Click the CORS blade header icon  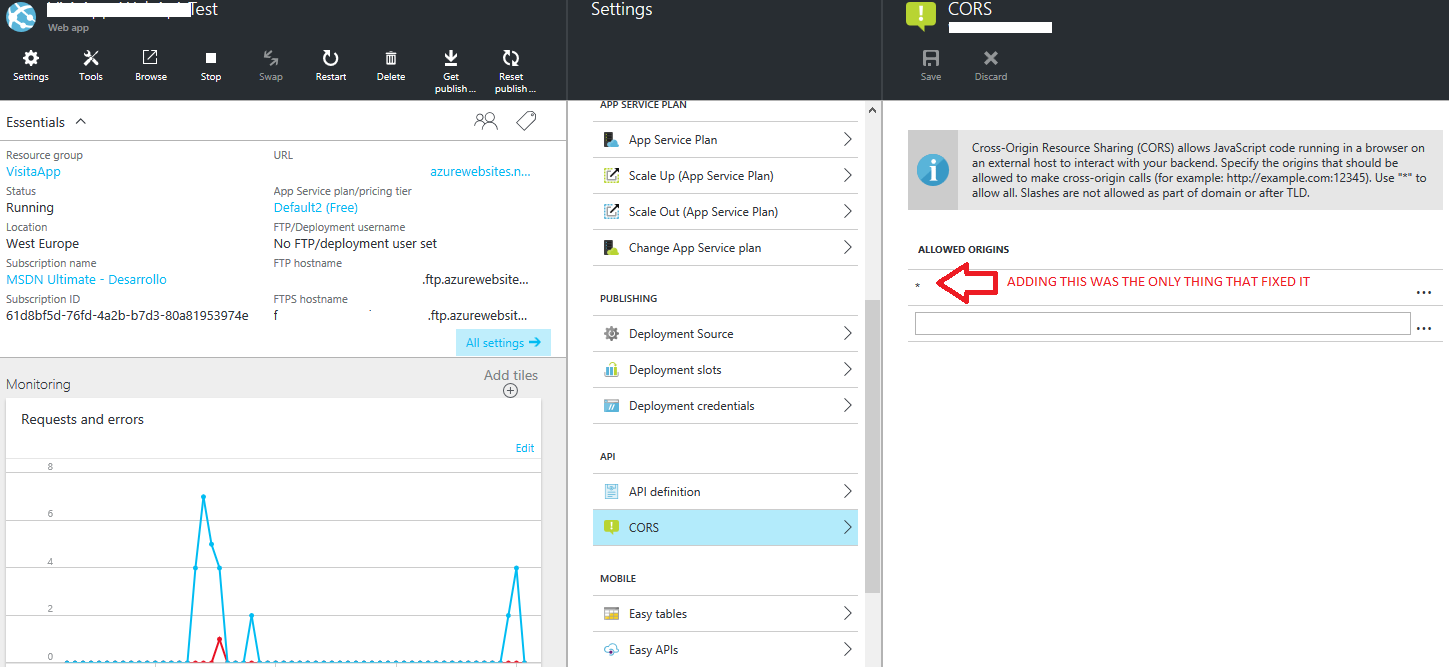click(921, 14)
